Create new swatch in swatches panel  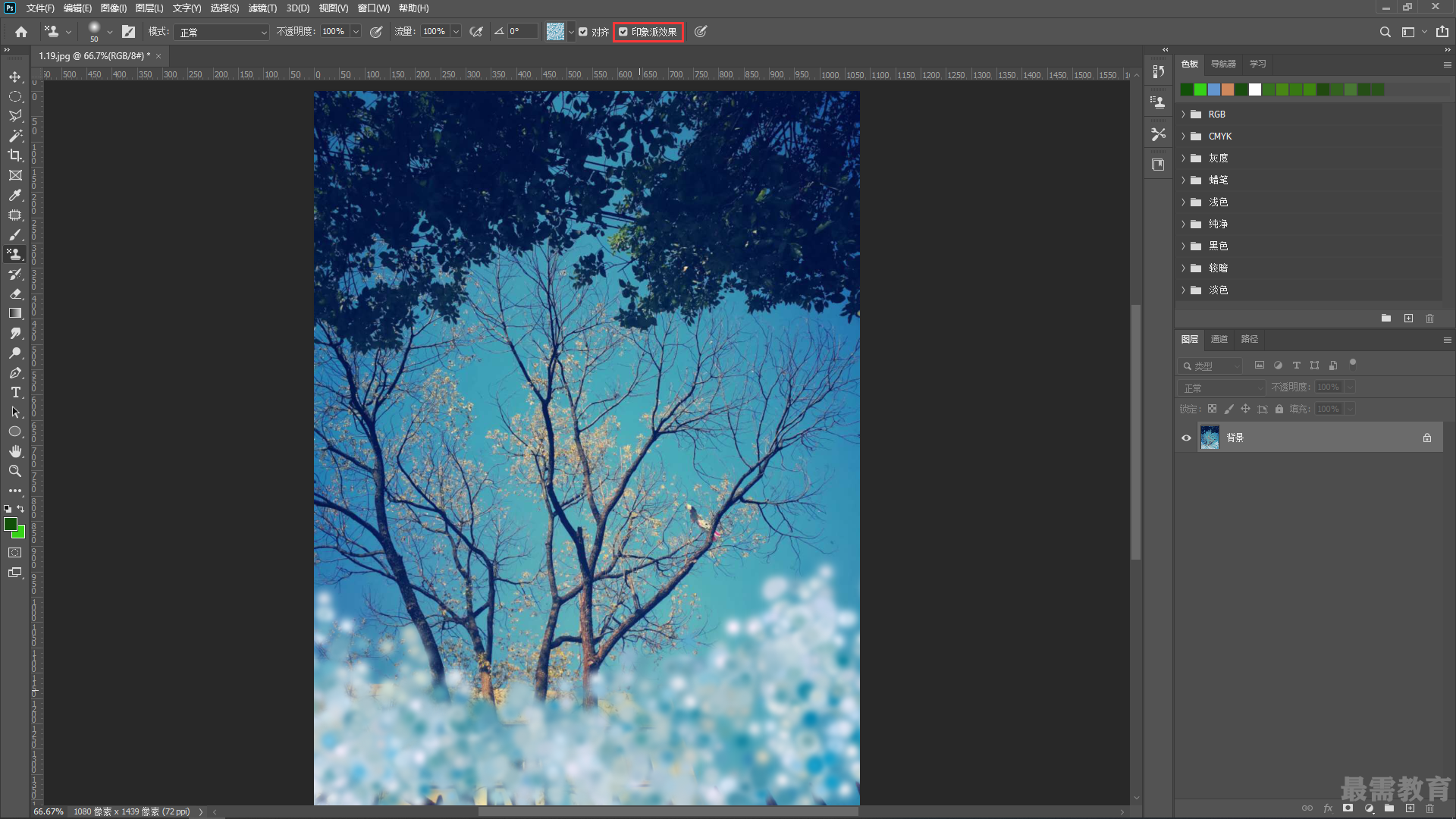pyautogui.click(x=1408, y=318)
